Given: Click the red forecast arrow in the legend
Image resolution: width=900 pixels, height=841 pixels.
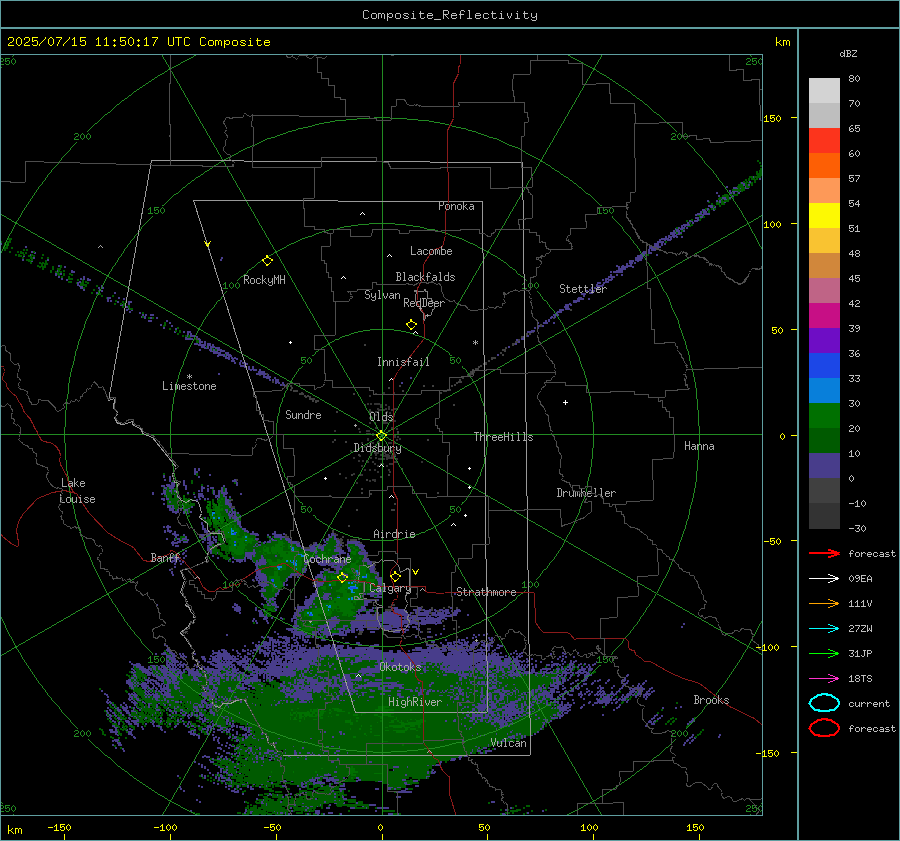Looking at the screenshot, I should [824, 553].
